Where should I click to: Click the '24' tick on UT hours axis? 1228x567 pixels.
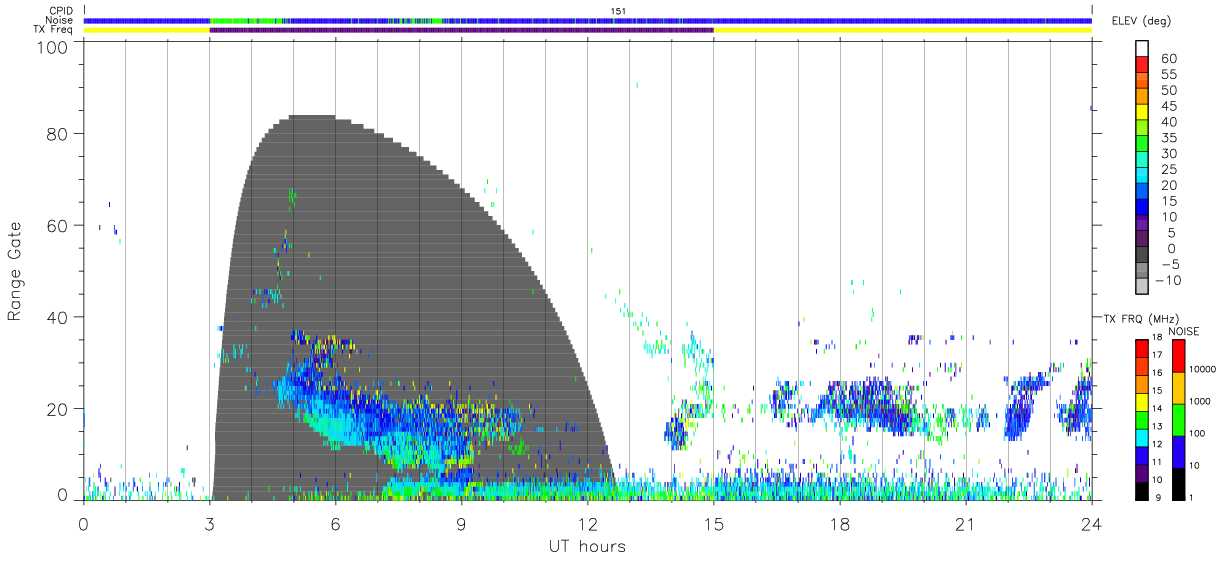(1092, 523)
